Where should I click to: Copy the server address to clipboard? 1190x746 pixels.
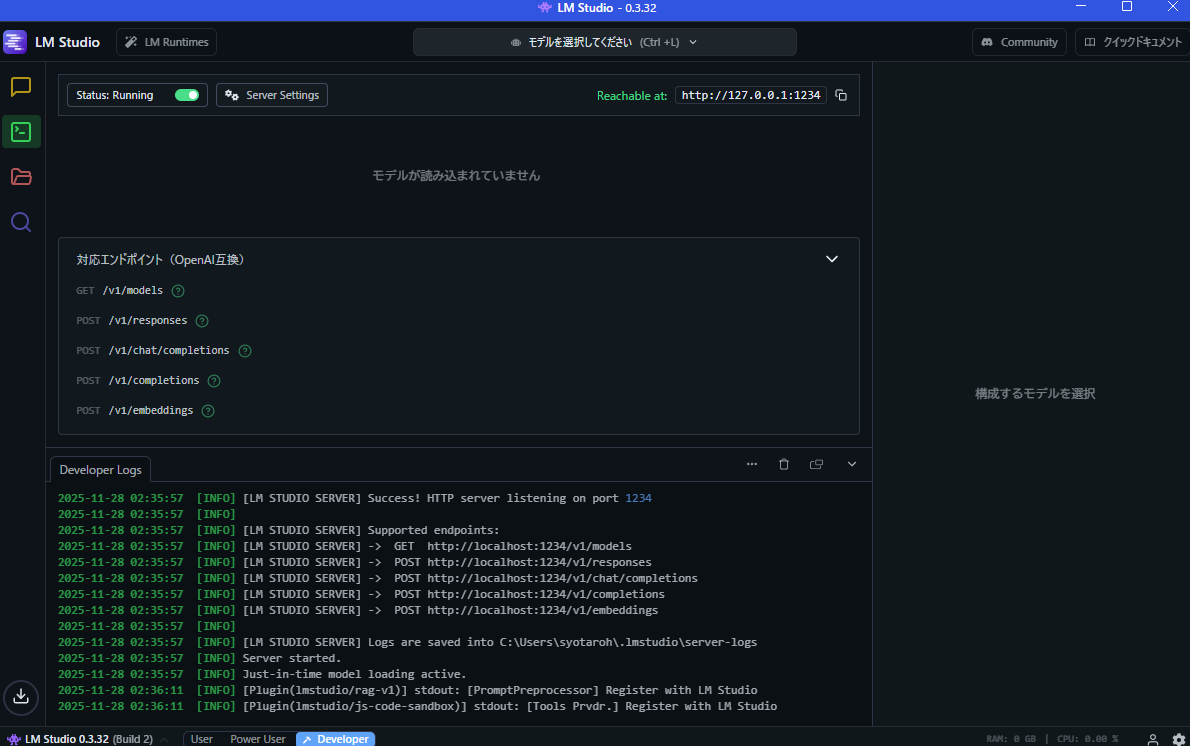(x=841, y=95)
